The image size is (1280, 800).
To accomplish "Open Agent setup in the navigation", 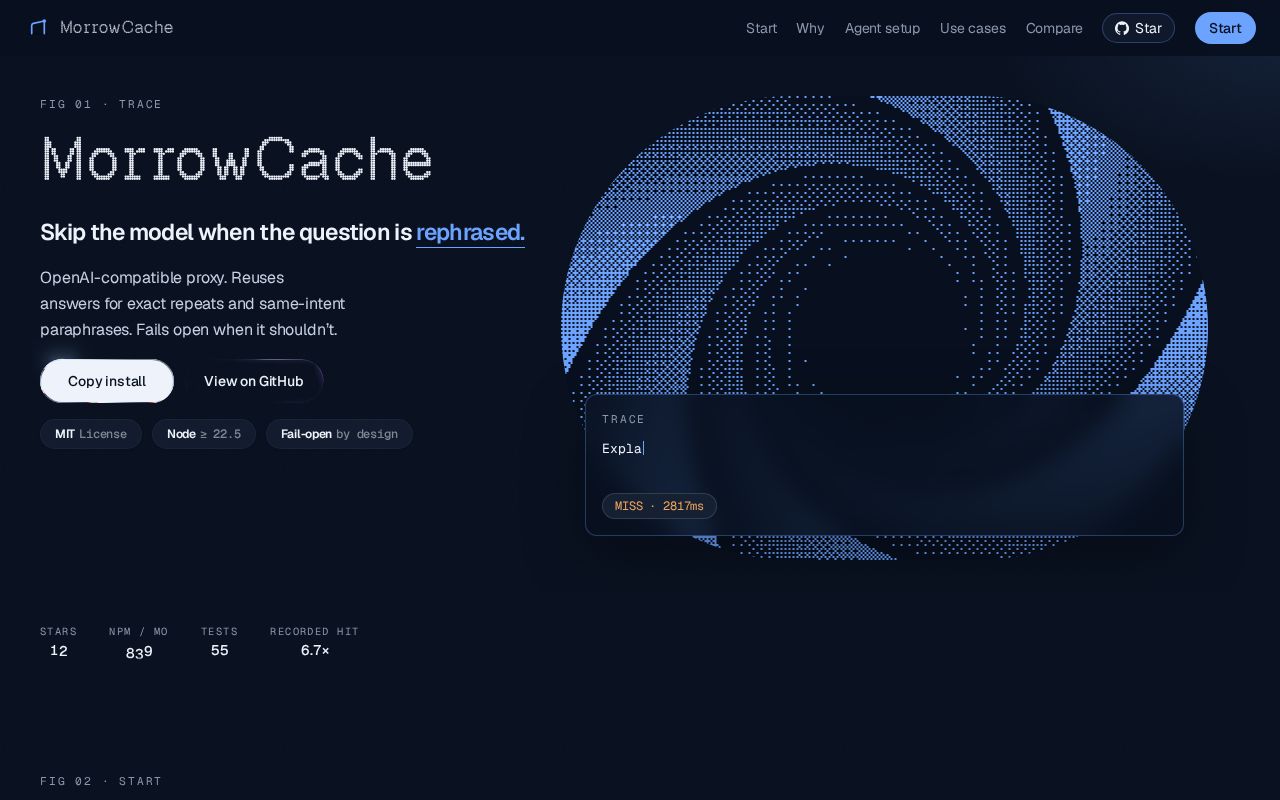I will click(x=882, y=28).
